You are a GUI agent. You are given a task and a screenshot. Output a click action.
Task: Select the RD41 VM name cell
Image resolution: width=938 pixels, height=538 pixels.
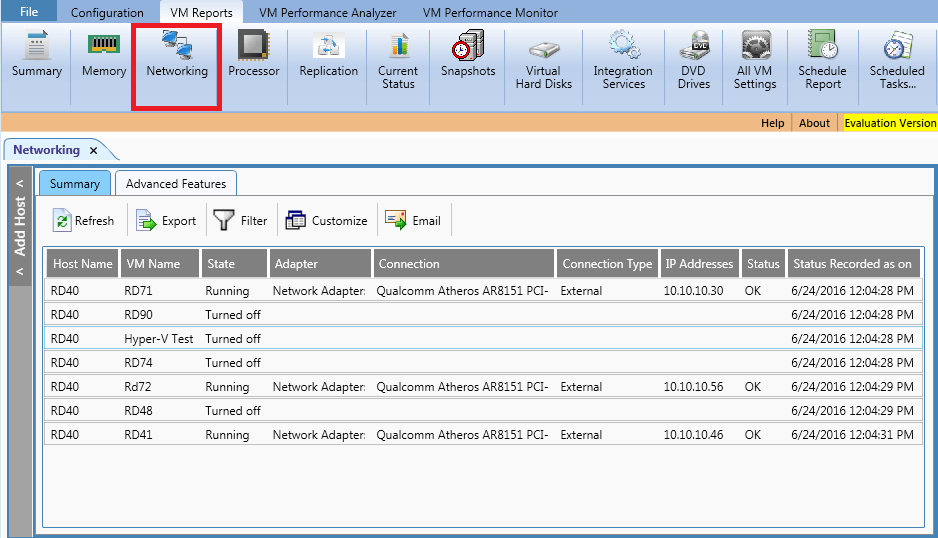138,434
